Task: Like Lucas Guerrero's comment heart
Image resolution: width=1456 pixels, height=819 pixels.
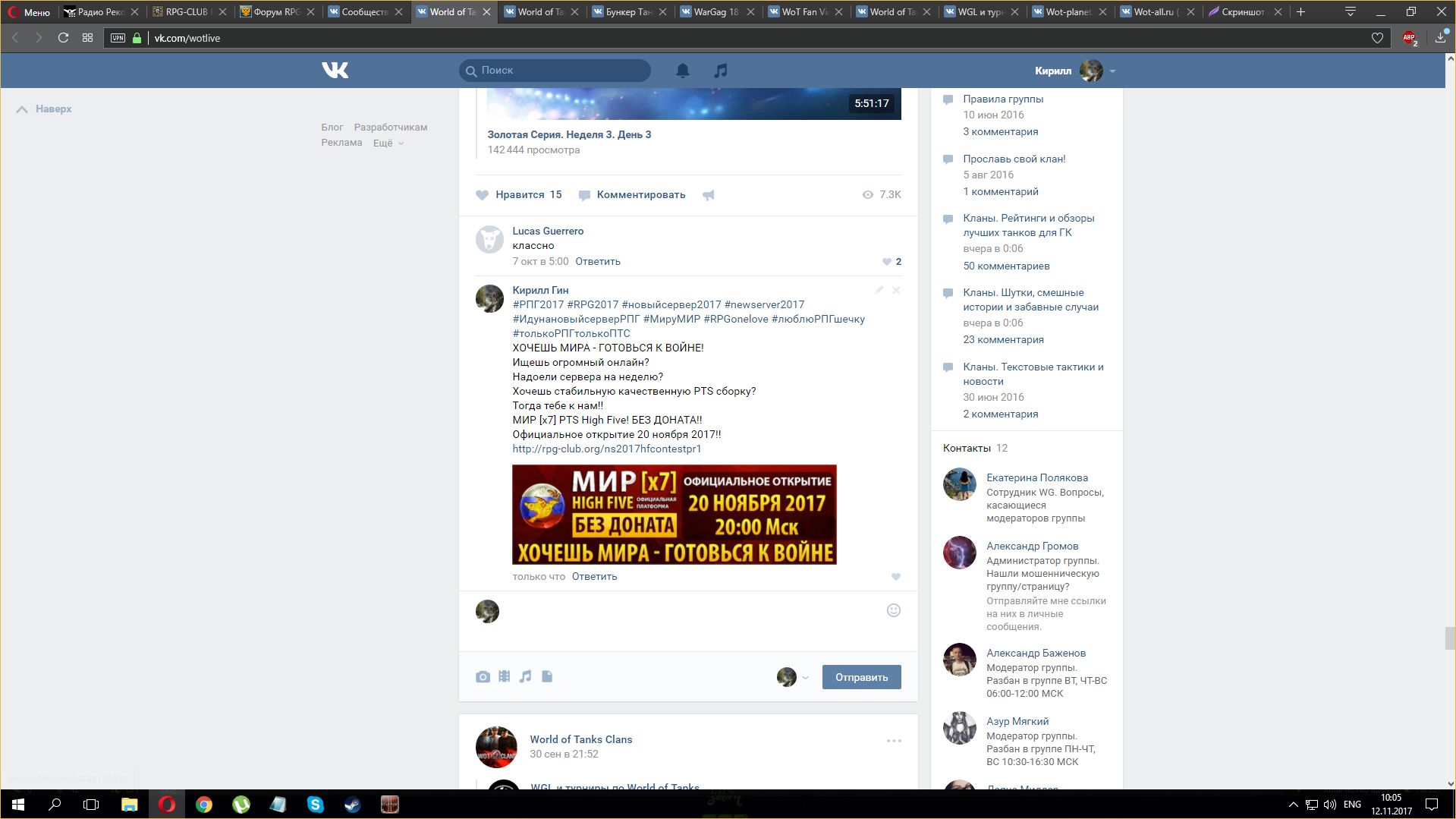Action: 887,262
